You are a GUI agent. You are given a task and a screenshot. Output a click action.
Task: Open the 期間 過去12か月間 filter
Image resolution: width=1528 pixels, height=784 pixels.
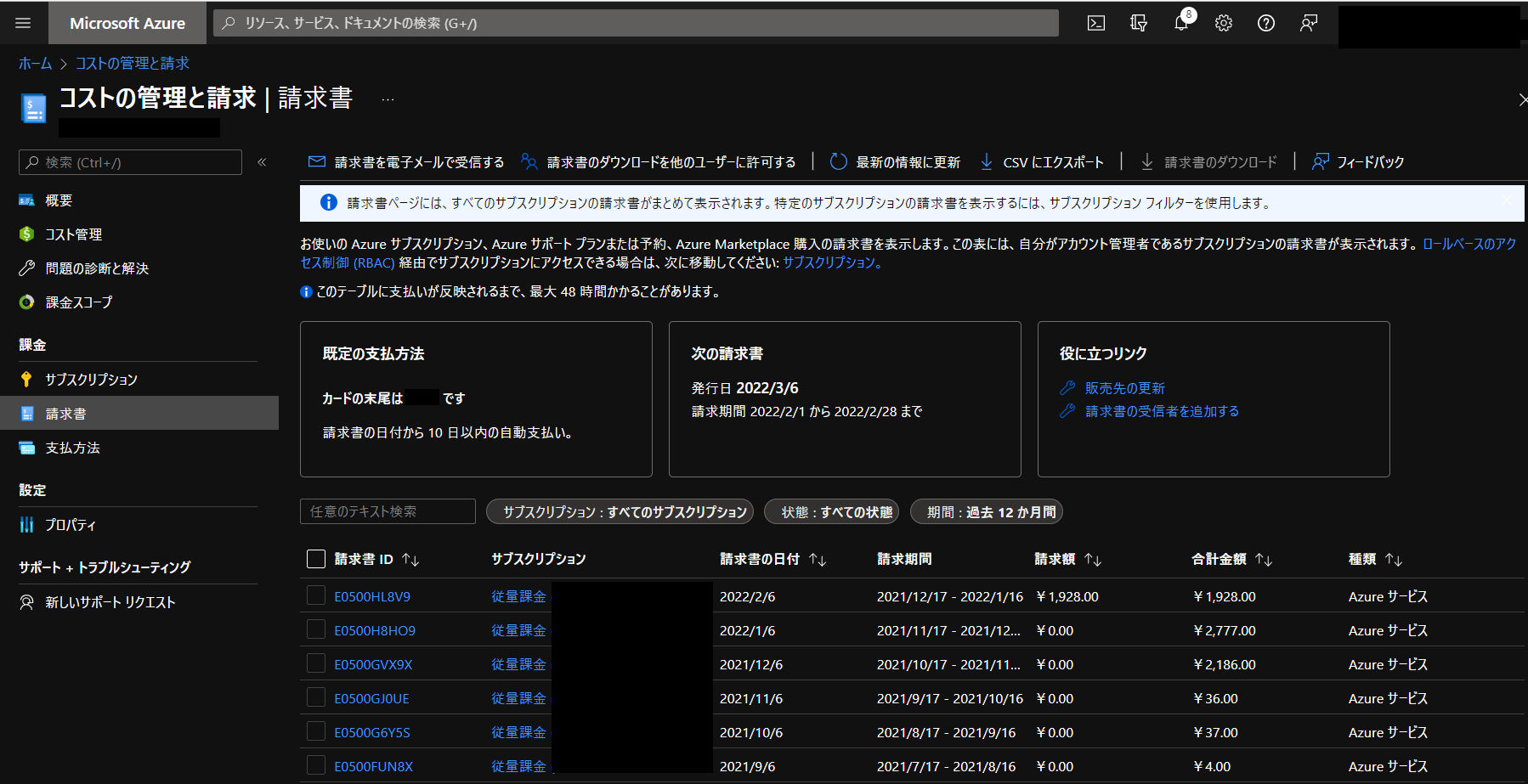[986, 512]
